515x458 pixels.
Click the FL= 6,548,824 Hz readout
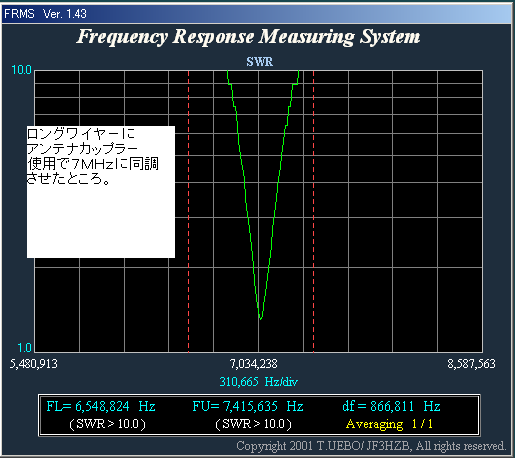tap(101, 406)
